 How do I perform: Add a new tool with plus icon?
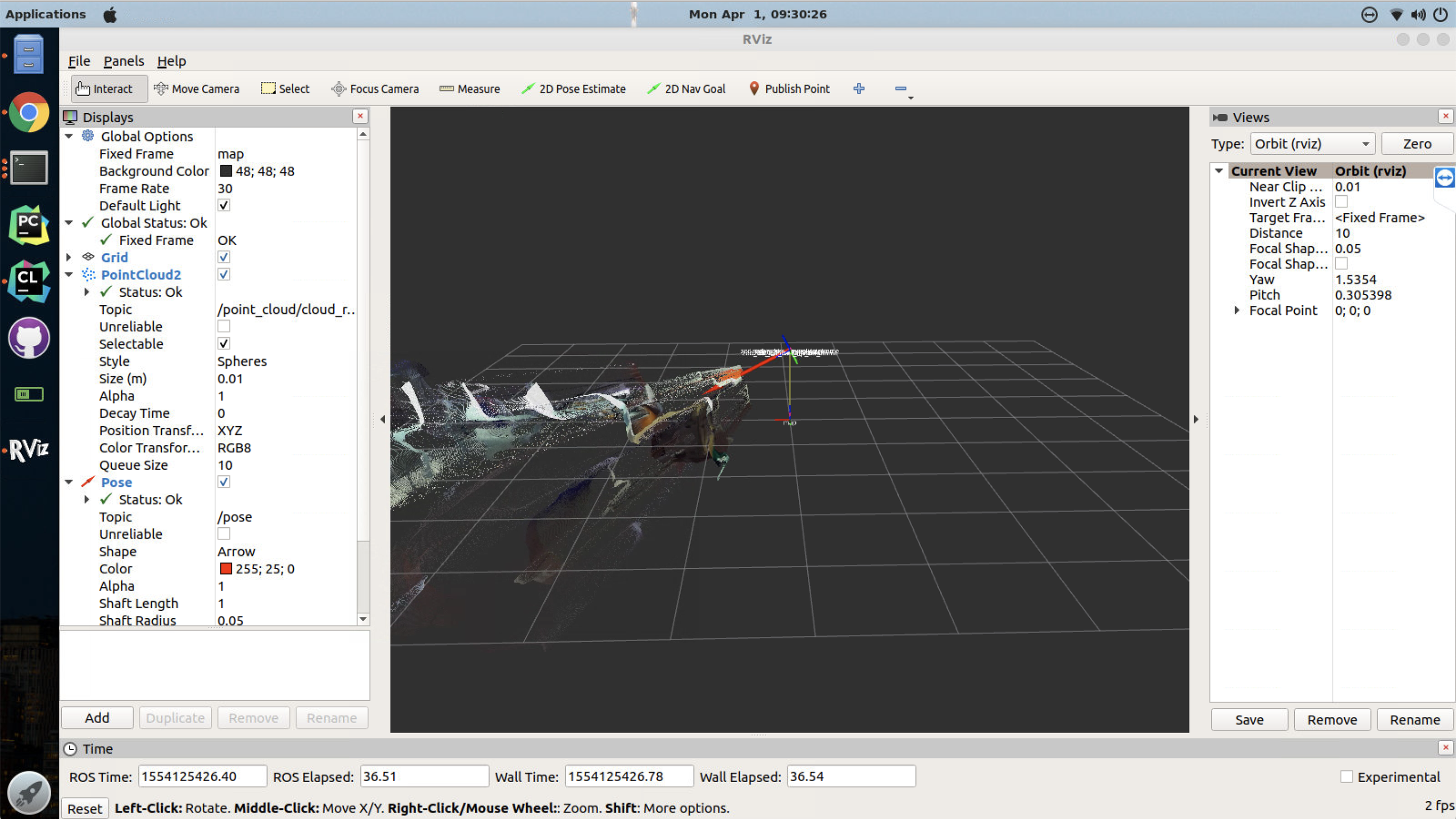click(858, 89)
